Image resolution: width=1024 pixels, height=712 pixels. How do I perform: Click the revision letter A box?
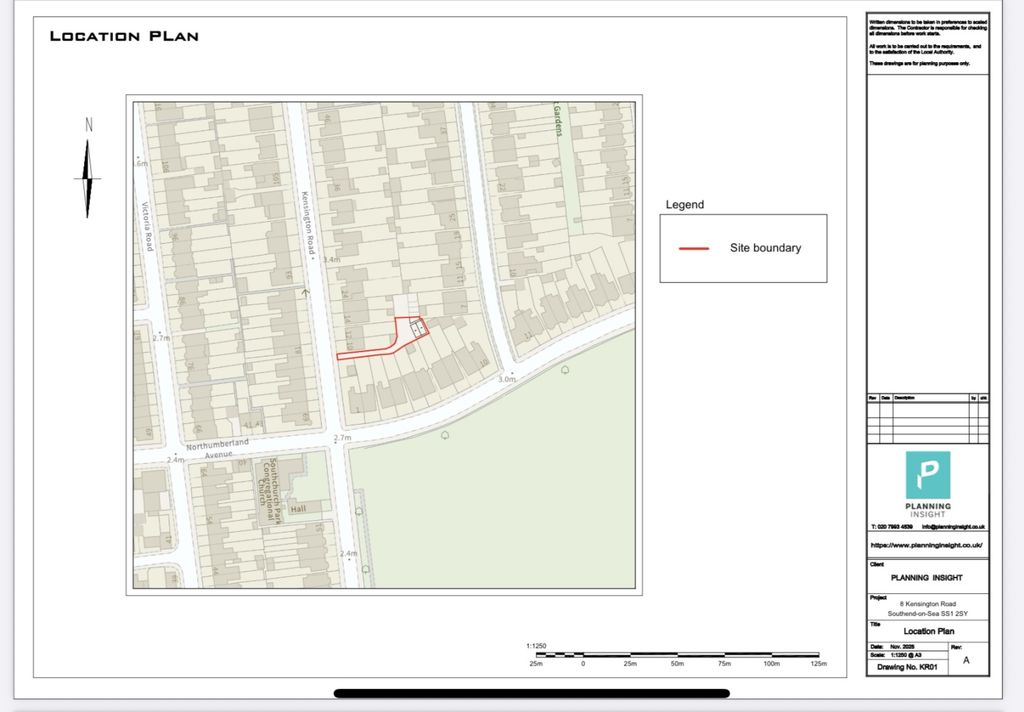[968, 658]
